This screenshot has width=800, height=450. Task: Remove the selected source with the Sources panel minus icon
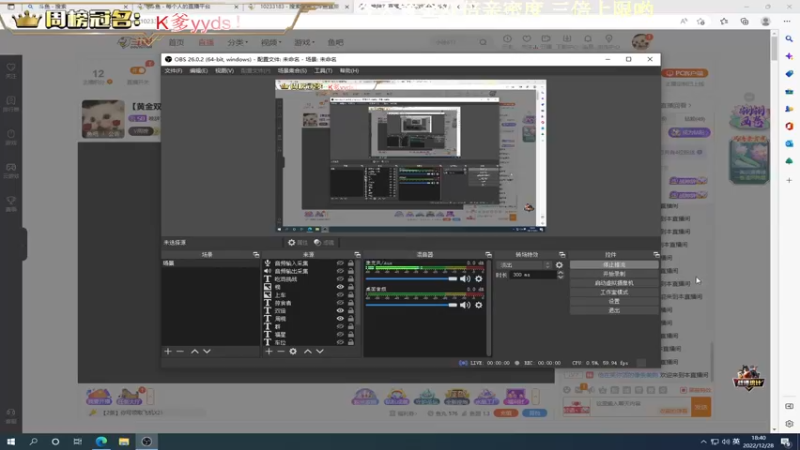pyautogui.click(x=281, y=352)
